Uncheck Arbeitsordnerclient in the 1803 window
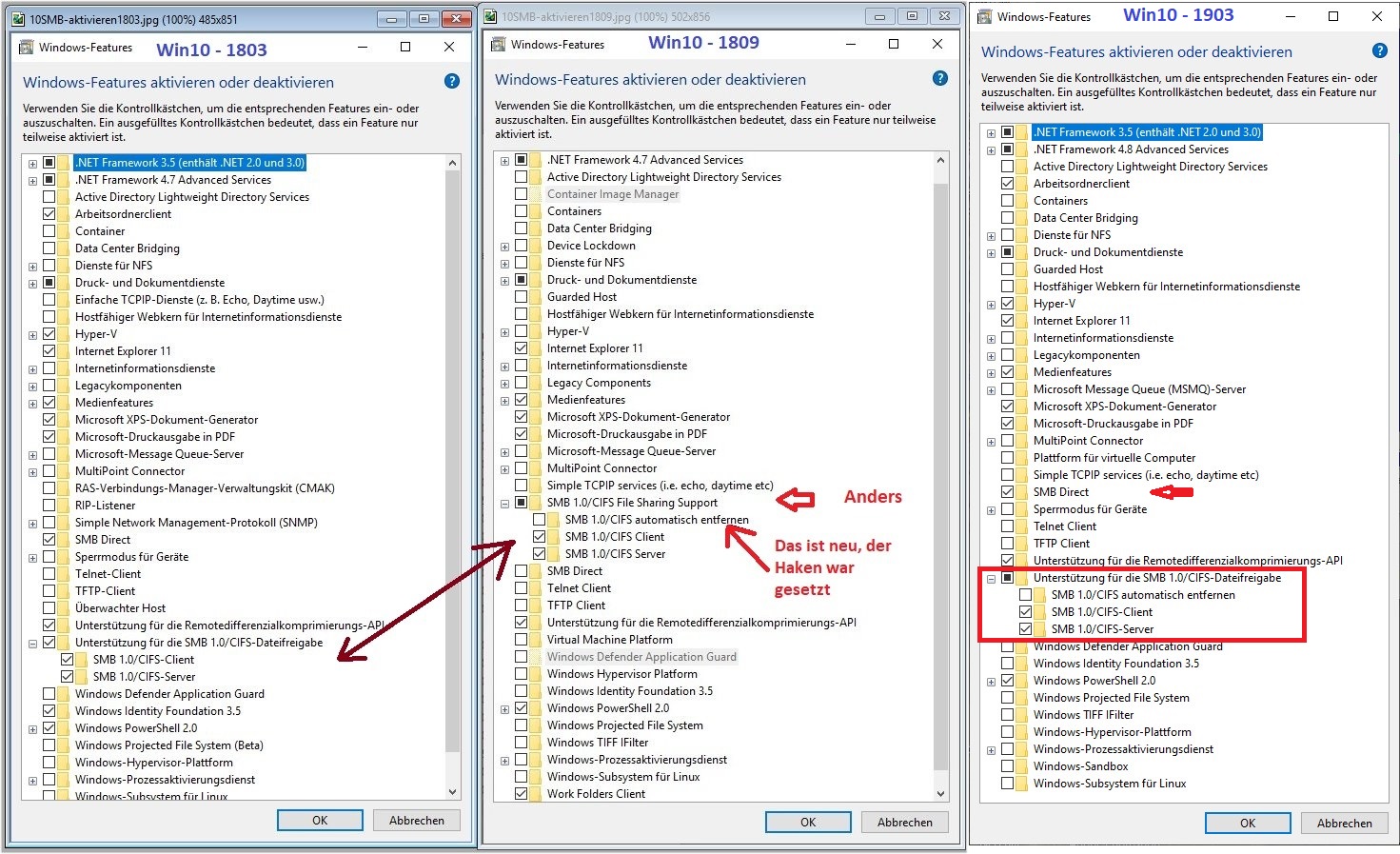This screenshot has width=1400, height=854. (x=49, y=214)
